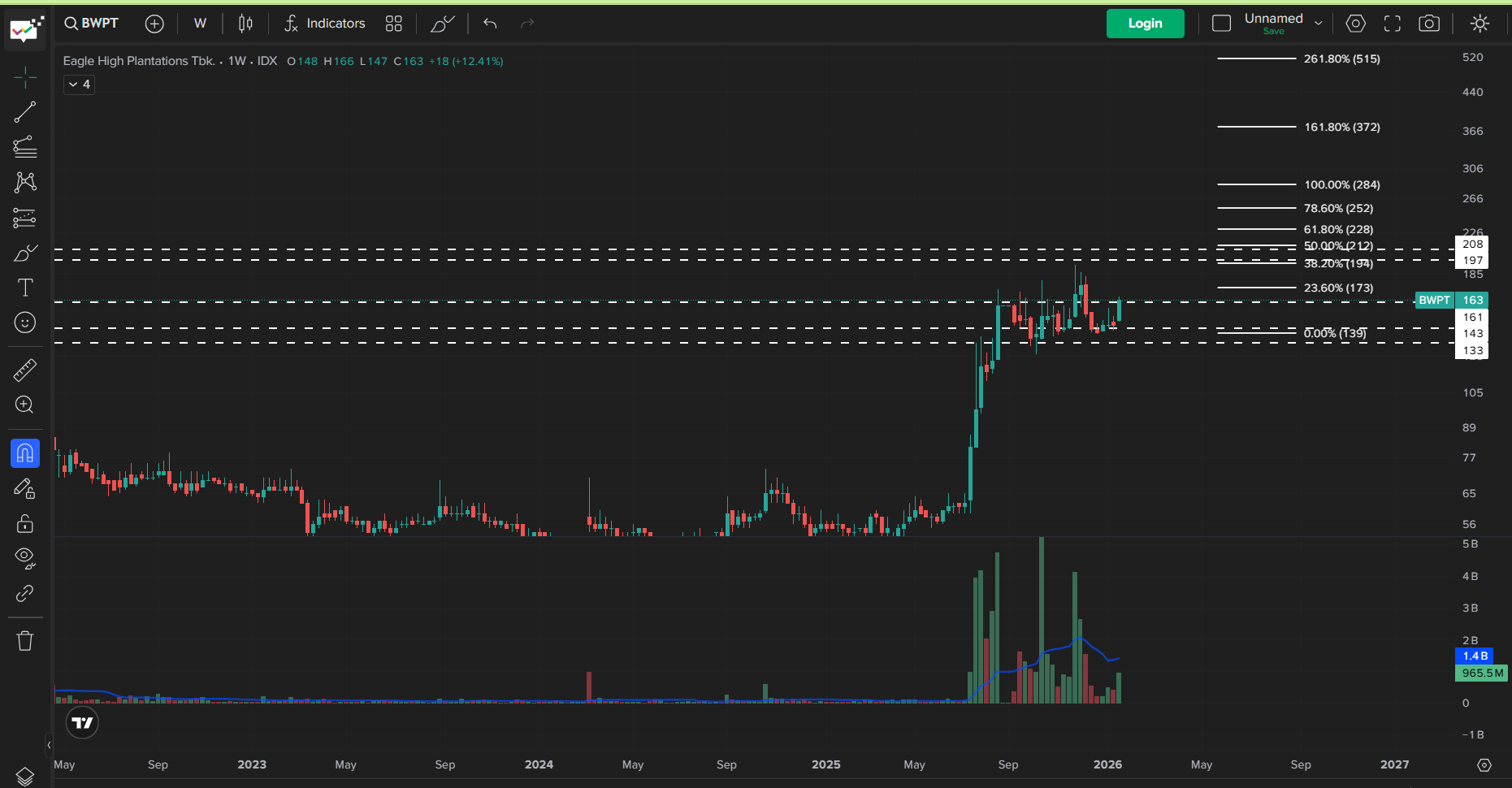Activate the zoom in tool
The height and width of the screenshot is (788, 1512).
pos(25,405)
